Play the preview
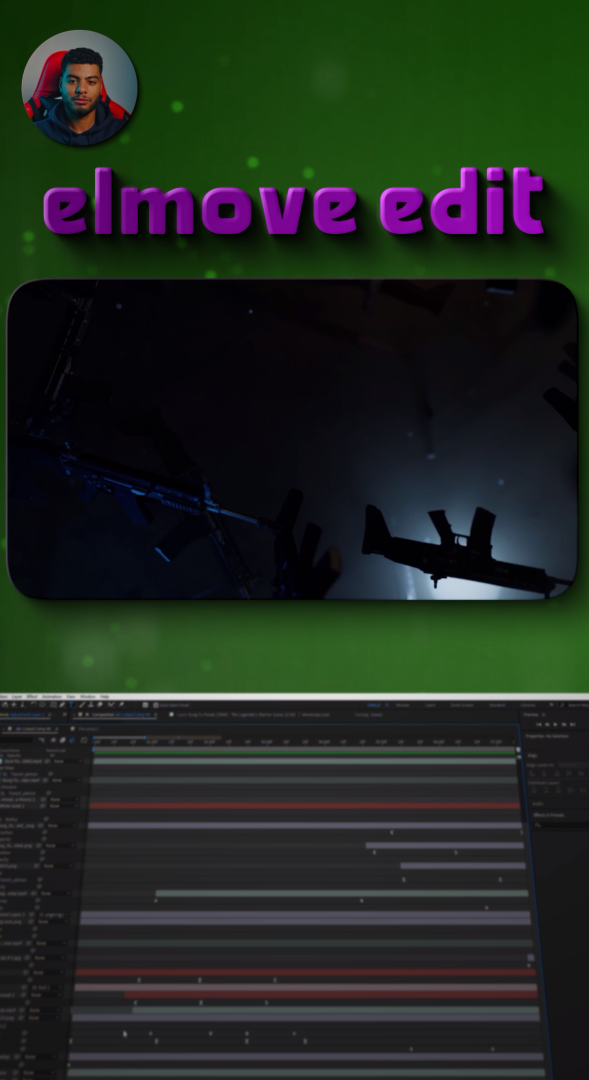This screenshot has width=589, height=1080. [x=555, y=724]
